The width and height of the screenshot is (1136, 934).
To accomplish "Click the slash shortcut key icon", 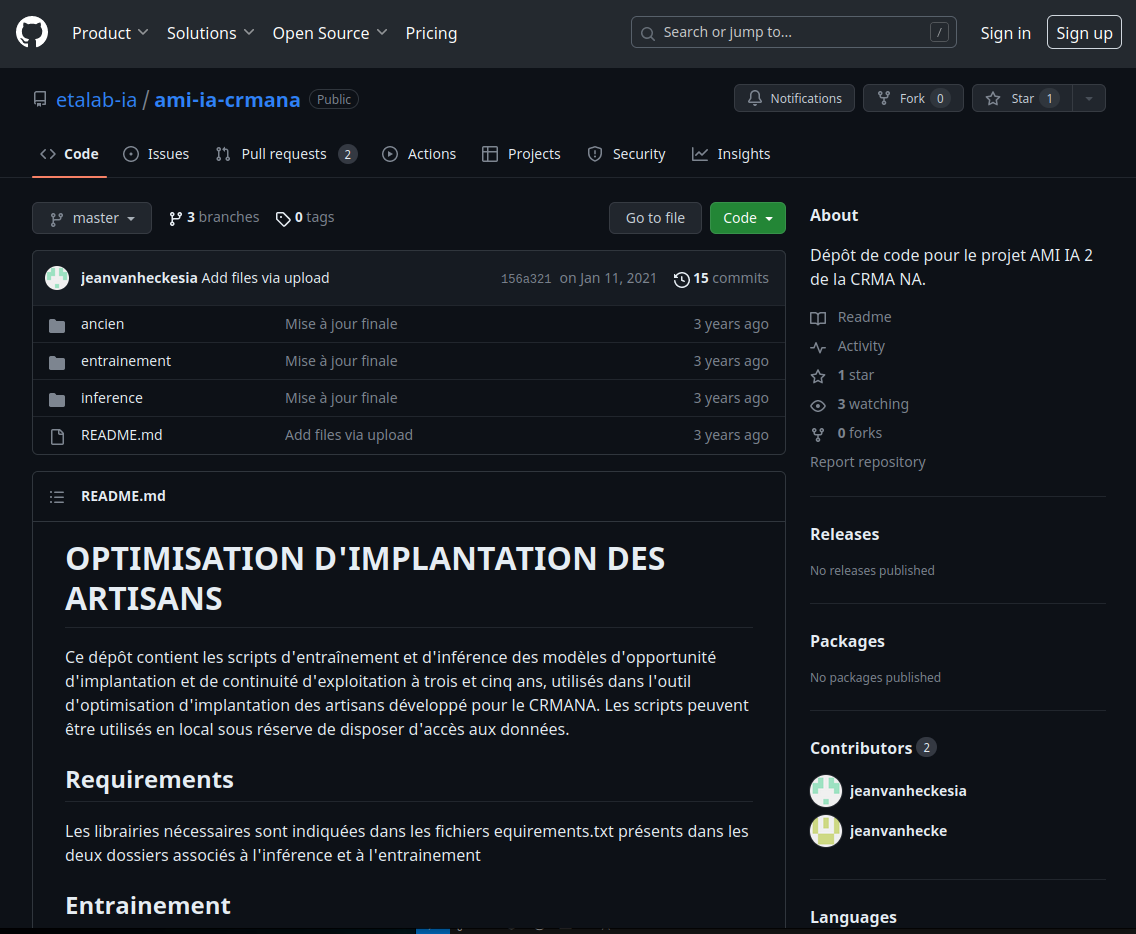I will click(939, 33).
